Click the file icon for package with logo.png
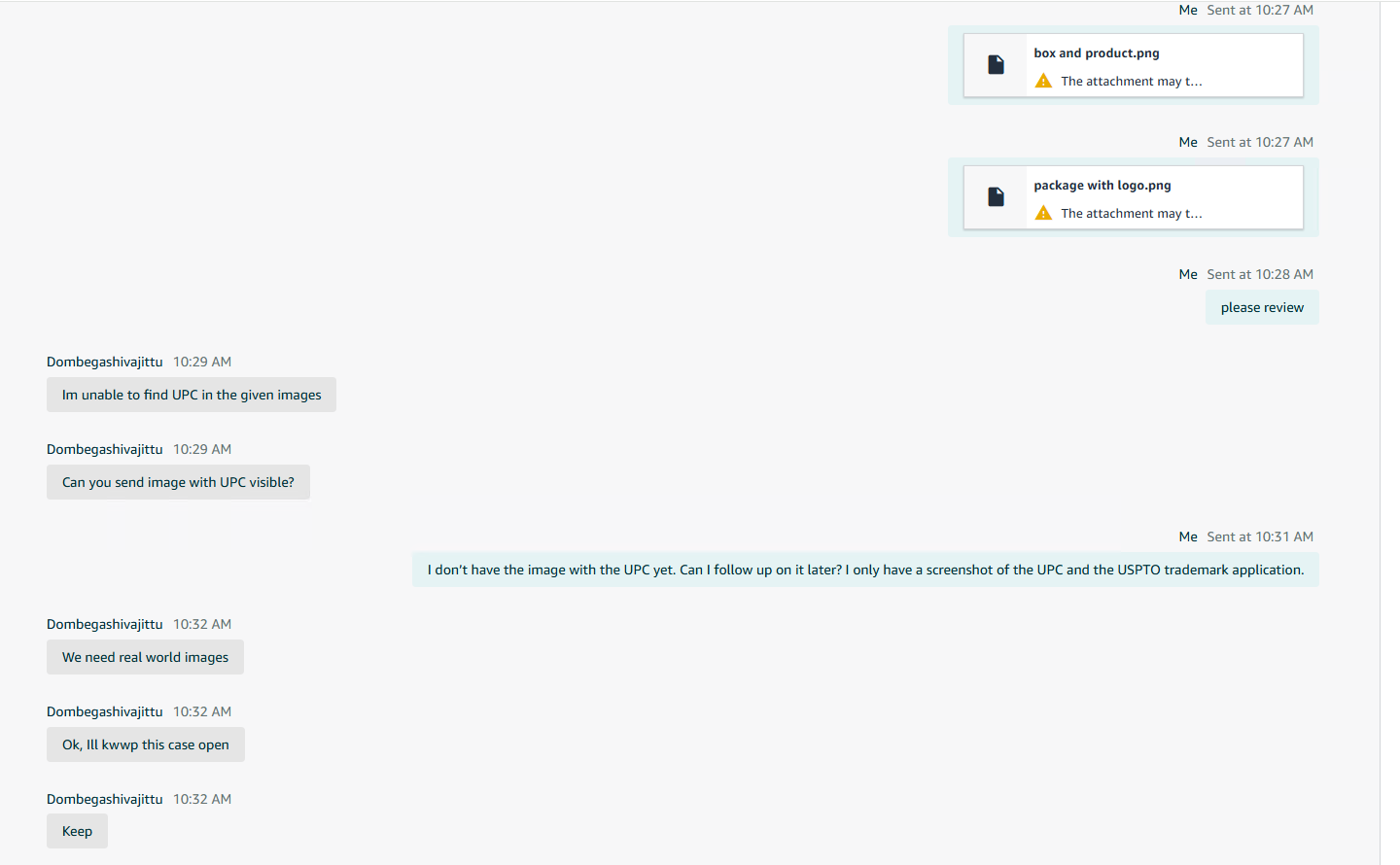Viewport: 1400px width, 865px height. click(x=996, y=197)
